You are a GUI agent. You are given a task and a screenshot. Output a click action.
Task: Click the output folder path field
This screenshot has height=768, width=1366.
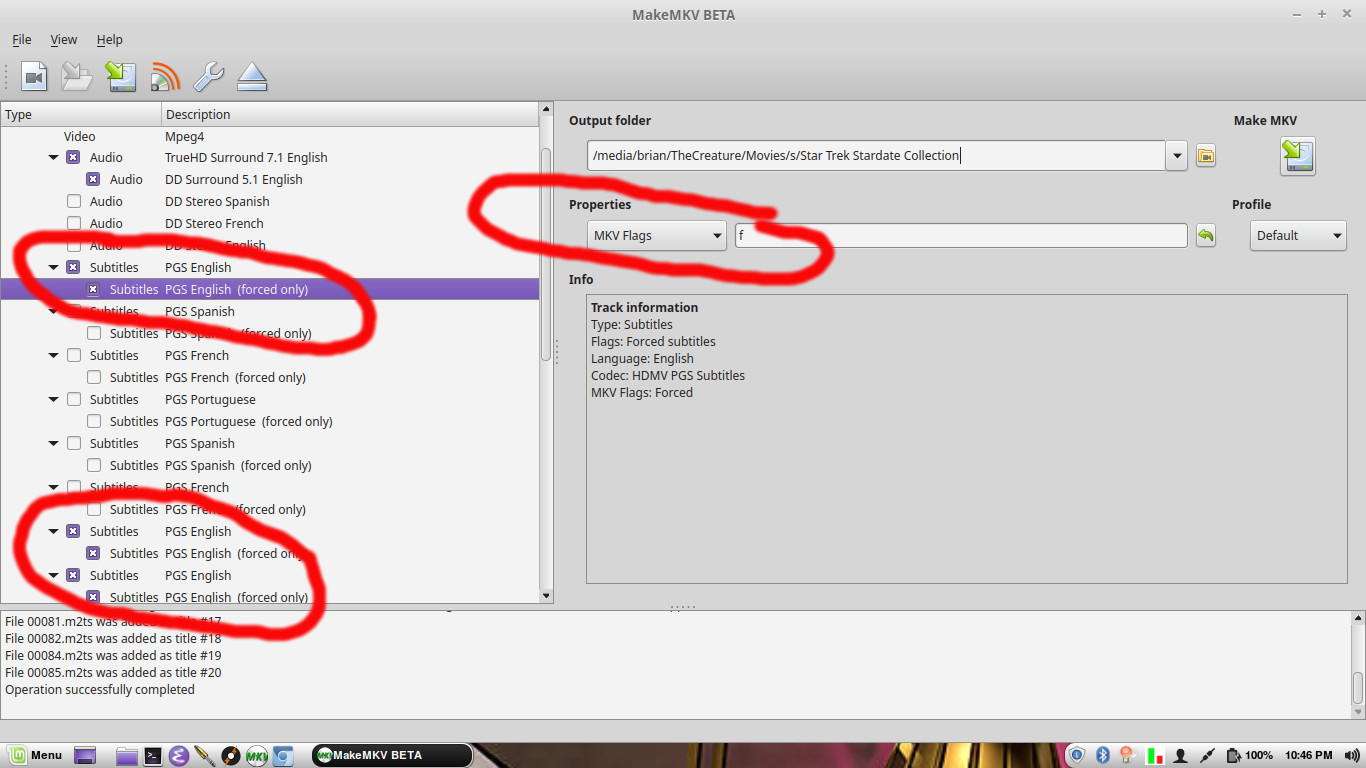pos(876,156)
